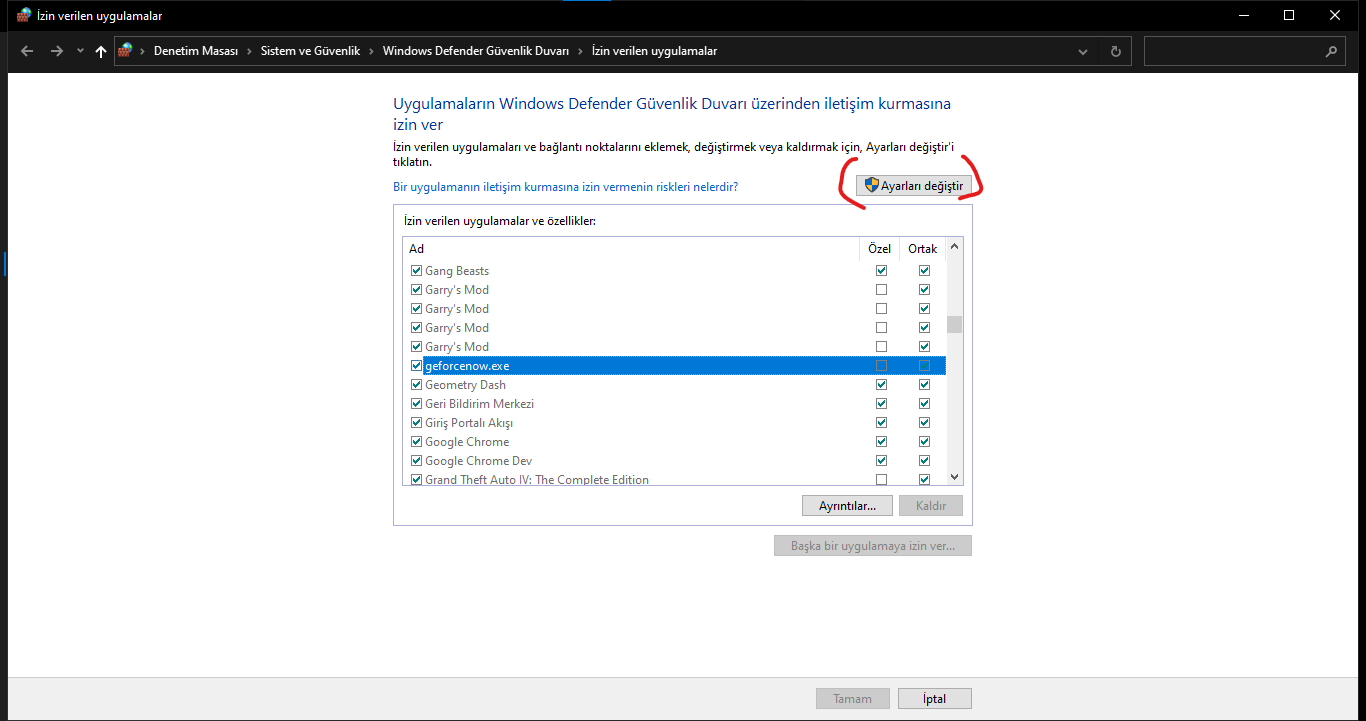
Task: Toggle Geri Bildirim Merkezi app checkbox
Action: pyautogui.click(x=417, y=404)
